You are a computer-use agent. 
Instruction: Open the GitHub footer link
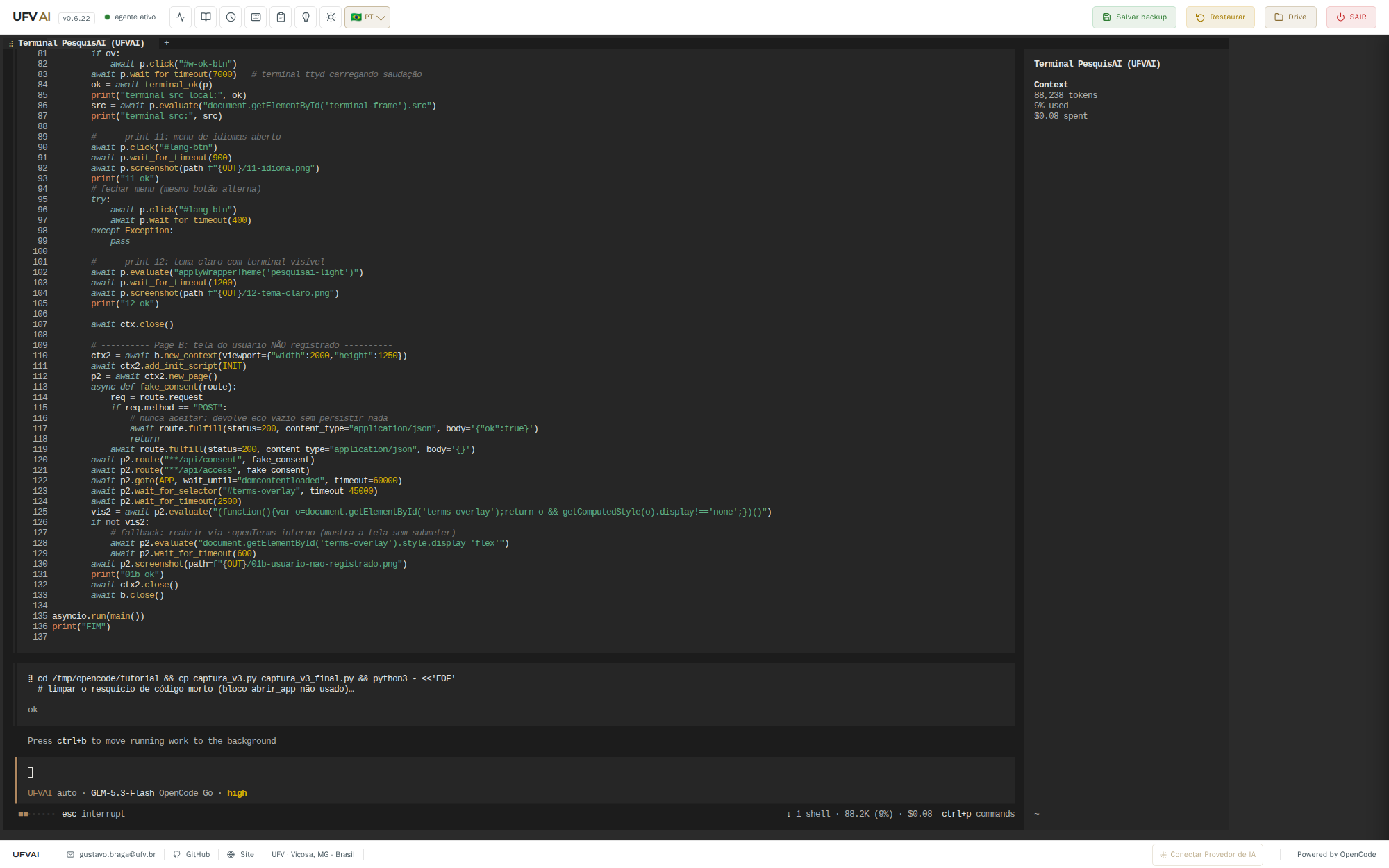(x=192, y=854)
